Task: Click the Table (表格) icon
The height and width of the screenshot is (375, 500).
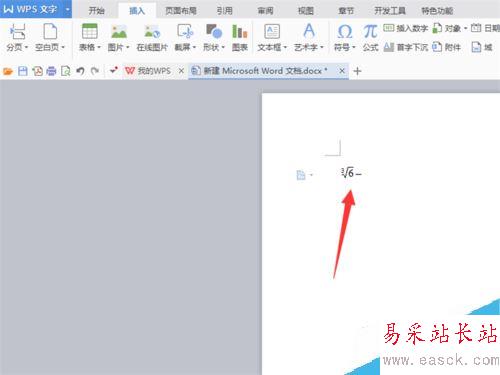Action: [90, 32]
